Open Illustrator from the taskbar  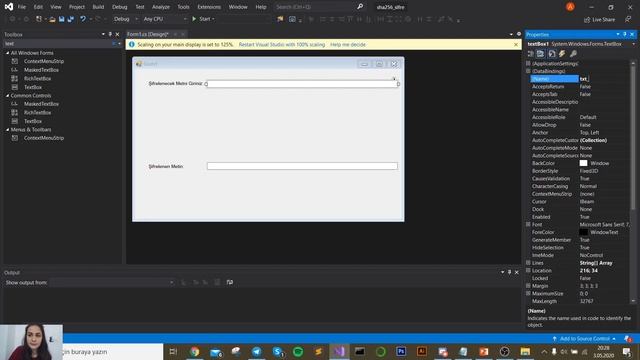[x=422, y=351]
